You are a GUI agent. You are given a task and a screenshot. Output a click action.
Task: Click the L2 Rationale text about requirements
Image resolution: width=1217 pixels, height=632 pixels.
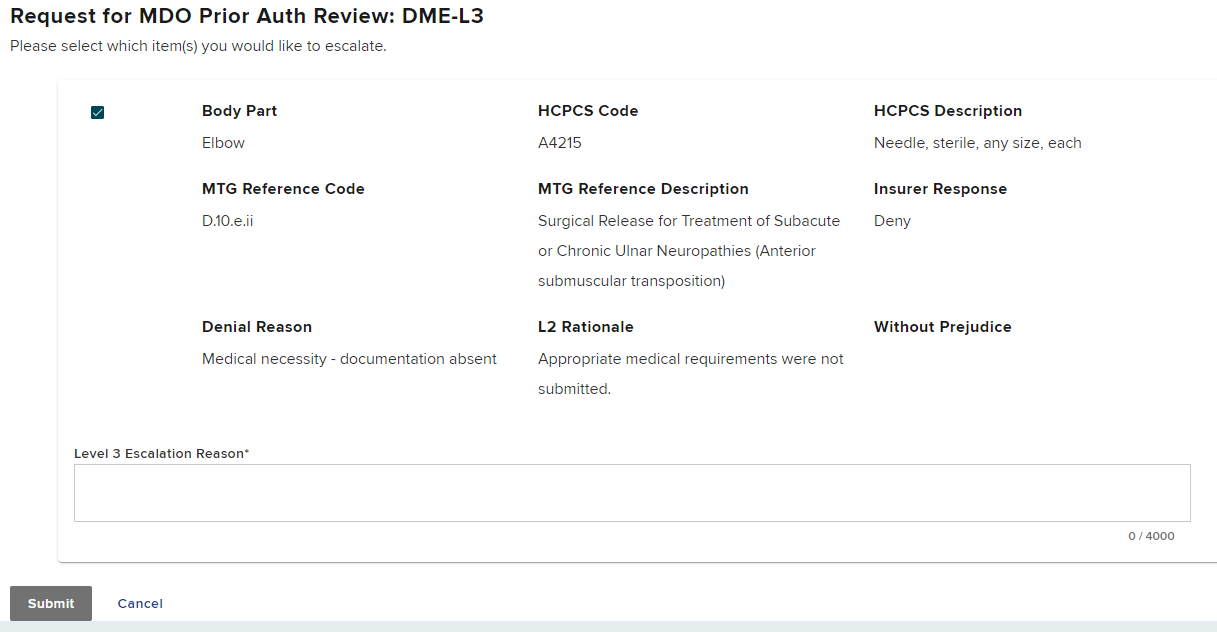click(x=690, y=373)
